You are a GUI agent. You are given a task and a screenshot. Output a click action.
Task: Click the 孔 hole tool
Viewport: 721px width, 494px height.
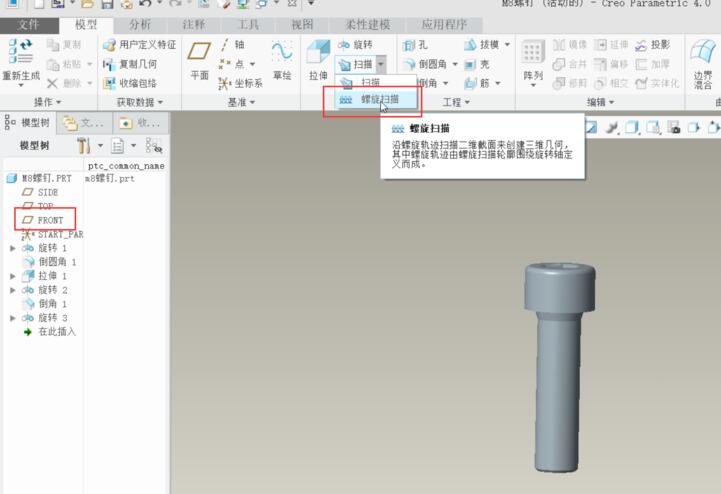click(415, 45)
